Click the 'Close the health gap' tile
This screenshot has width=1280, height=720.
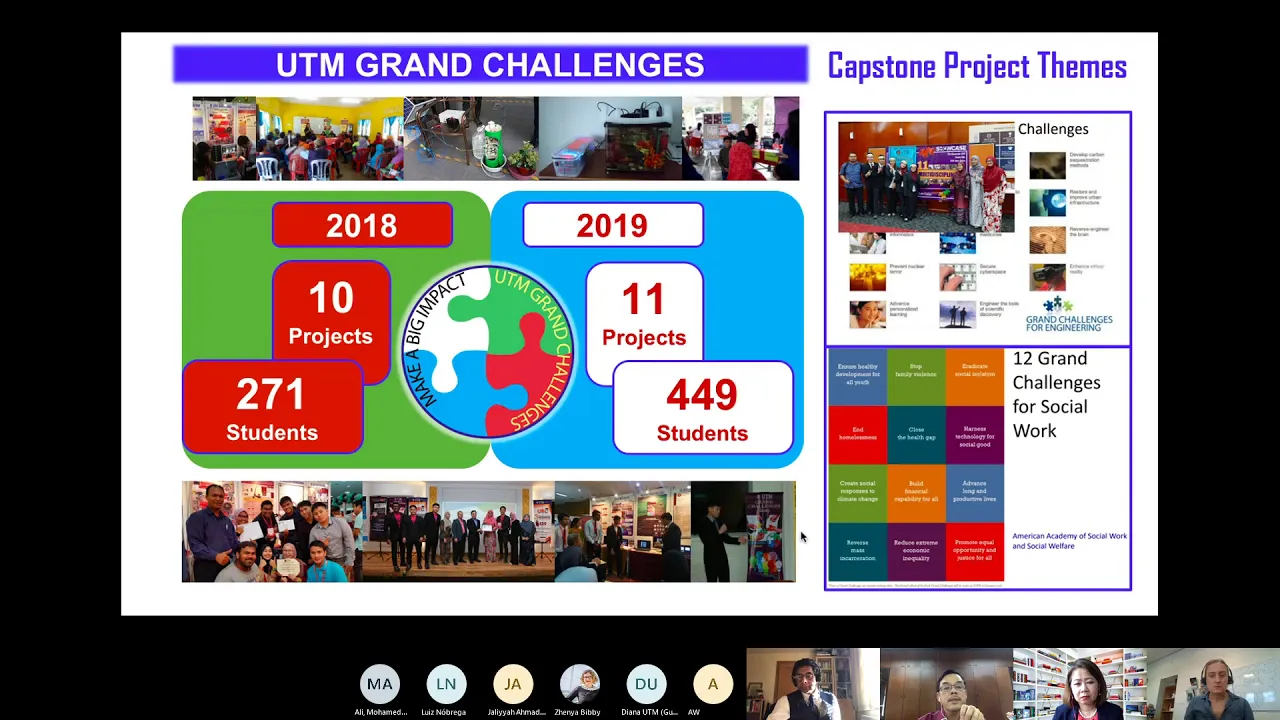pos(915,434)
